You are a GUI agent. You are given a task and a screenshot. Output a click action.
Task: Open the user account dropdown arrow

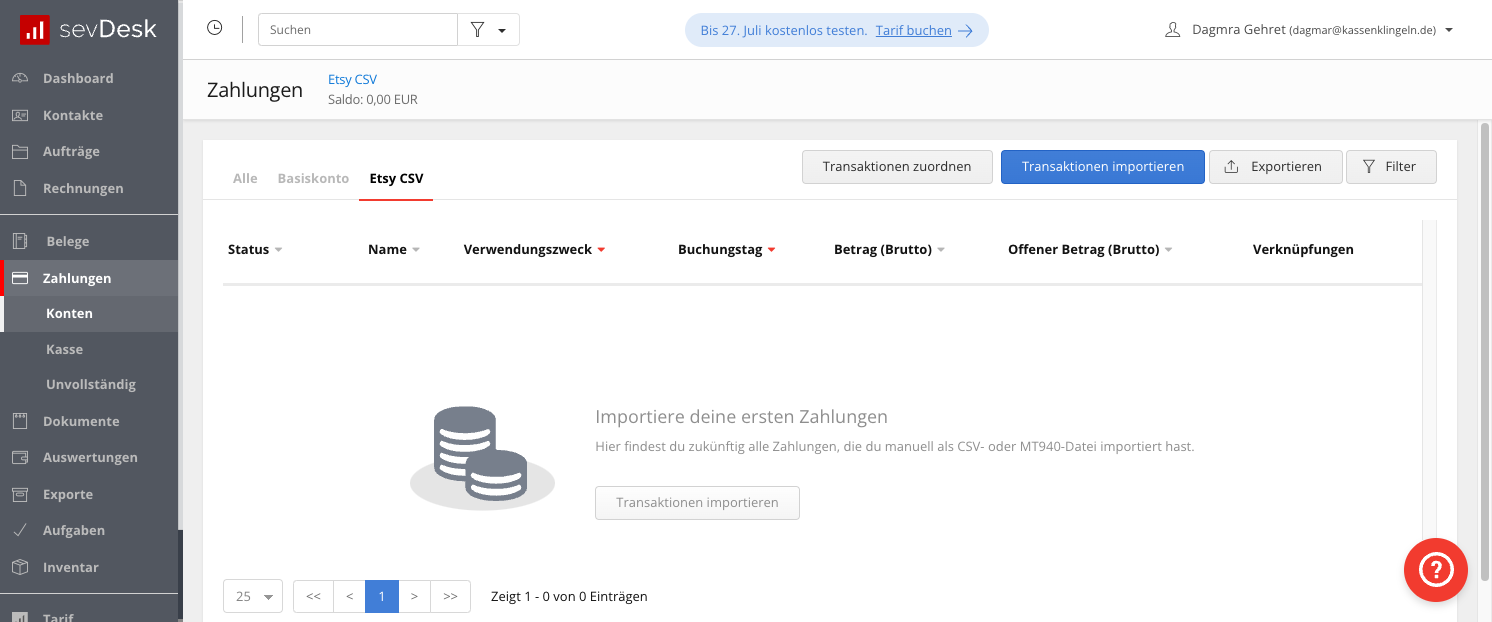coord(1449,30)
